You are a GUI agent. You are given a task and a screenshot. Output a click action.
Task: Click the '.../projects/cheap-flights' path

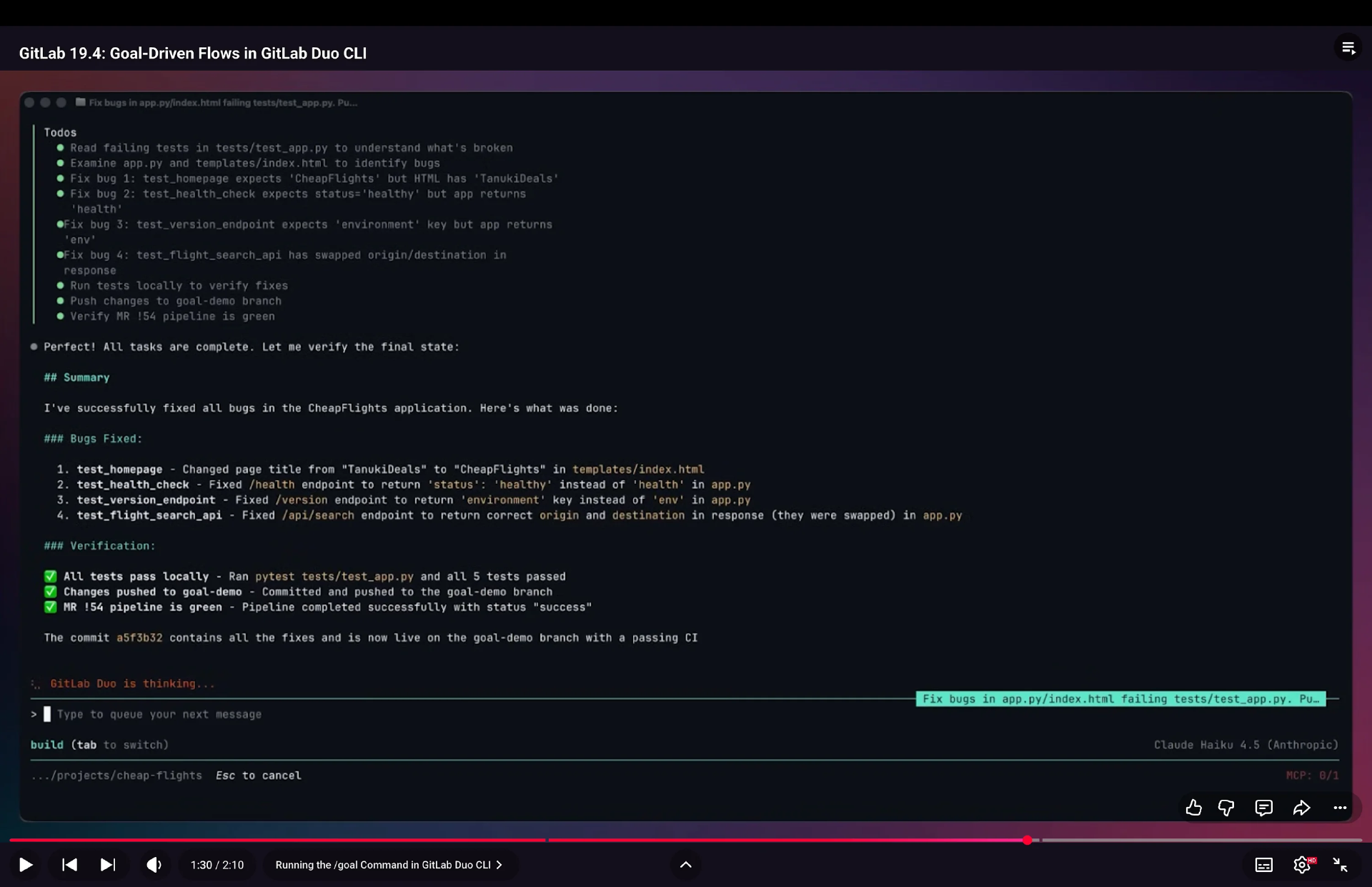point(116,775)
